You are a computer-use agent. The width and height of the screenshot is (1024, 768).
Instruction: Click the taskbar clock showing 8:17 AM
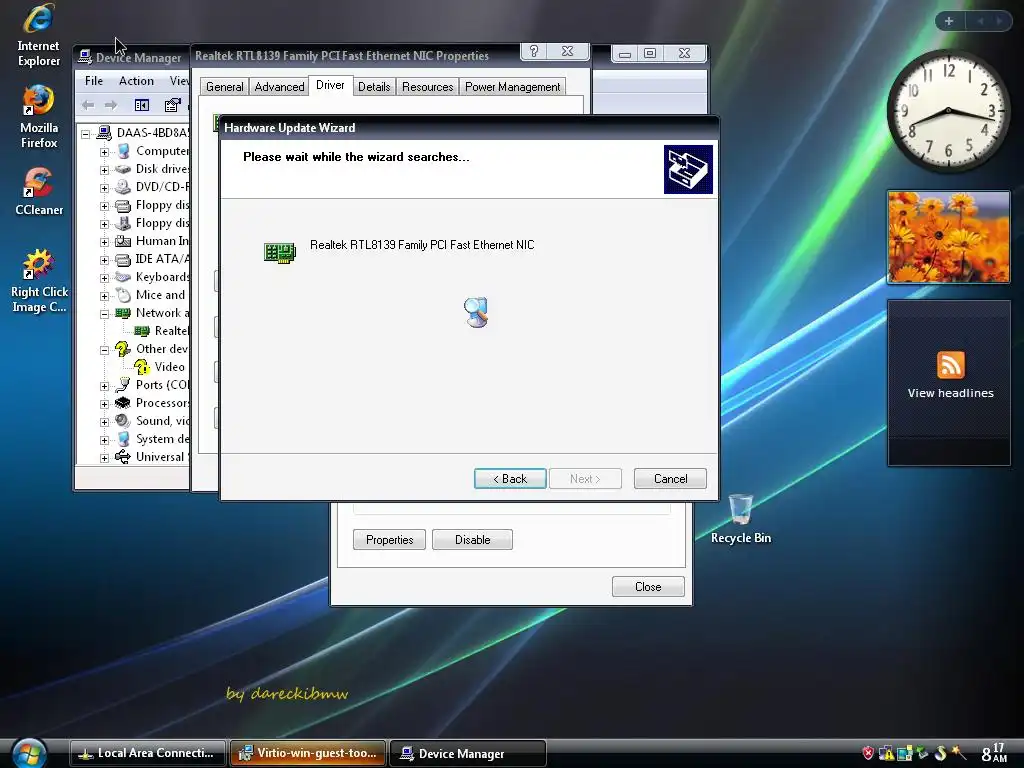pos(994,753)
